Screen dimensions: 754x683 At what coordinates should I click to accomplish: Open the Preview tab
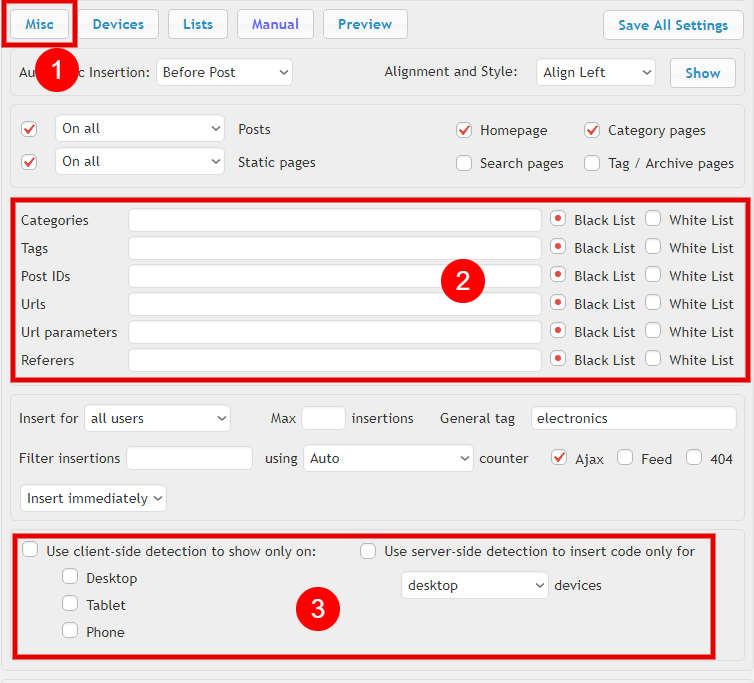click(365, 24)
